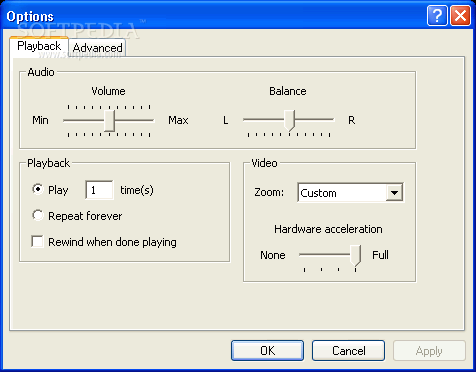Click the time(s) label
Image resolution: width=476 pixels, height=372 pixels.
pyautogui.click(x=137, y=190)
